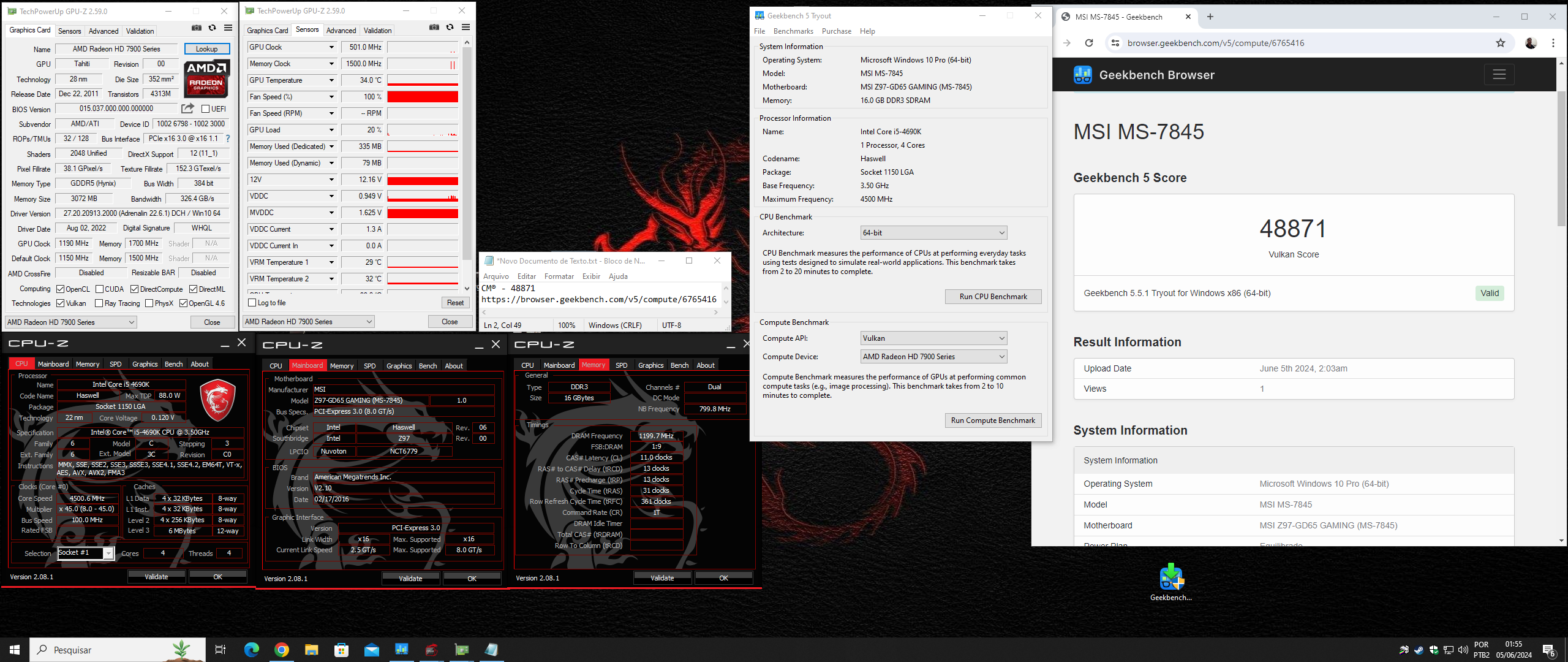Image resolution: width=1568 pixels, height=662 pixels.
Task: Click Run CPU Benchmark button
Action: click(x=993, y=297)
